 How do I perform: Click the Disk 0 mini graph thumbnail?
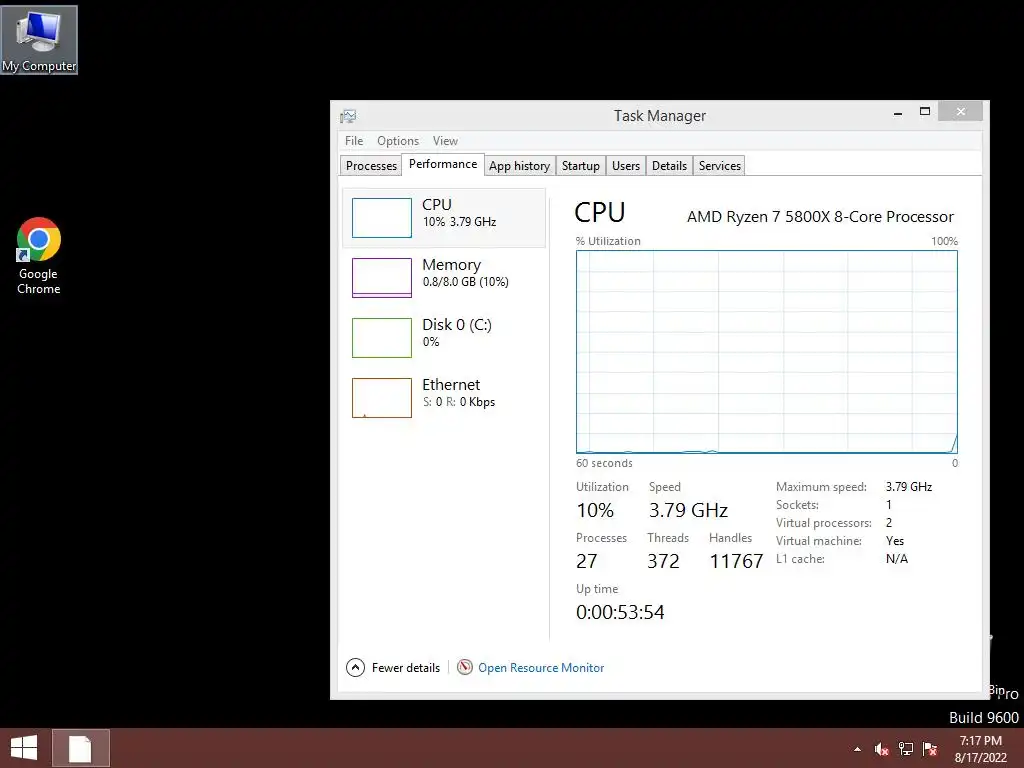(382, 338)
